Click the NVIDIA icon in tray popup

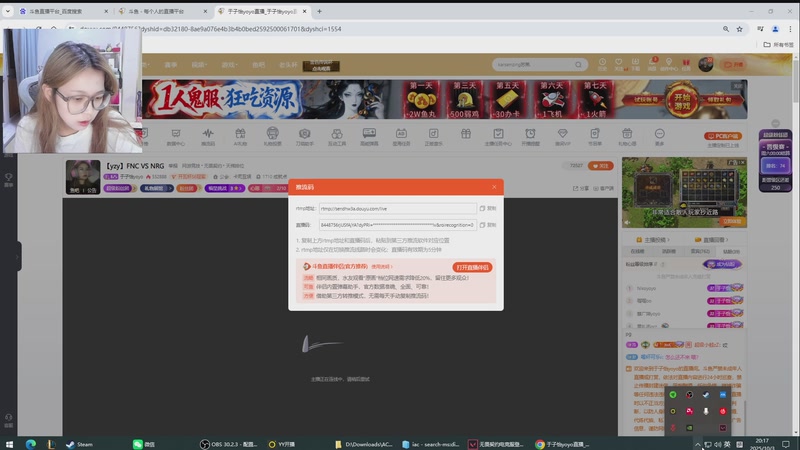[689, 428]
